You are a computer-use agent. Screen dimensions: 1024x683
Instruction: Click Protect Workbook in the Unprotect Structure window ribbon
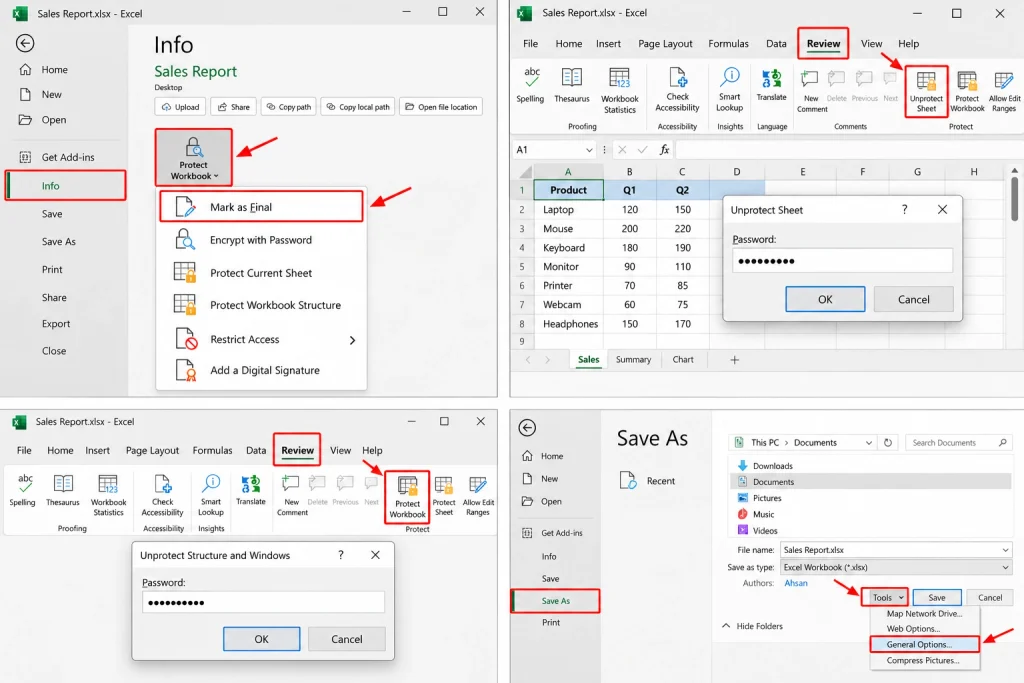(408, 497)
